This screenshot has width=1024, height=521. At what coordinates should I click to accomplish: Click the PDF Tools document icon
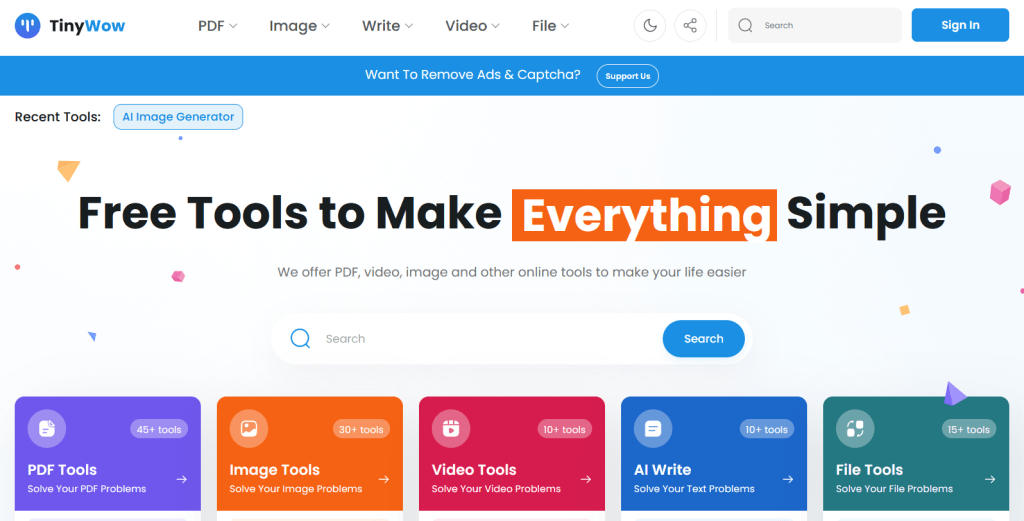[x=47, y=429]
